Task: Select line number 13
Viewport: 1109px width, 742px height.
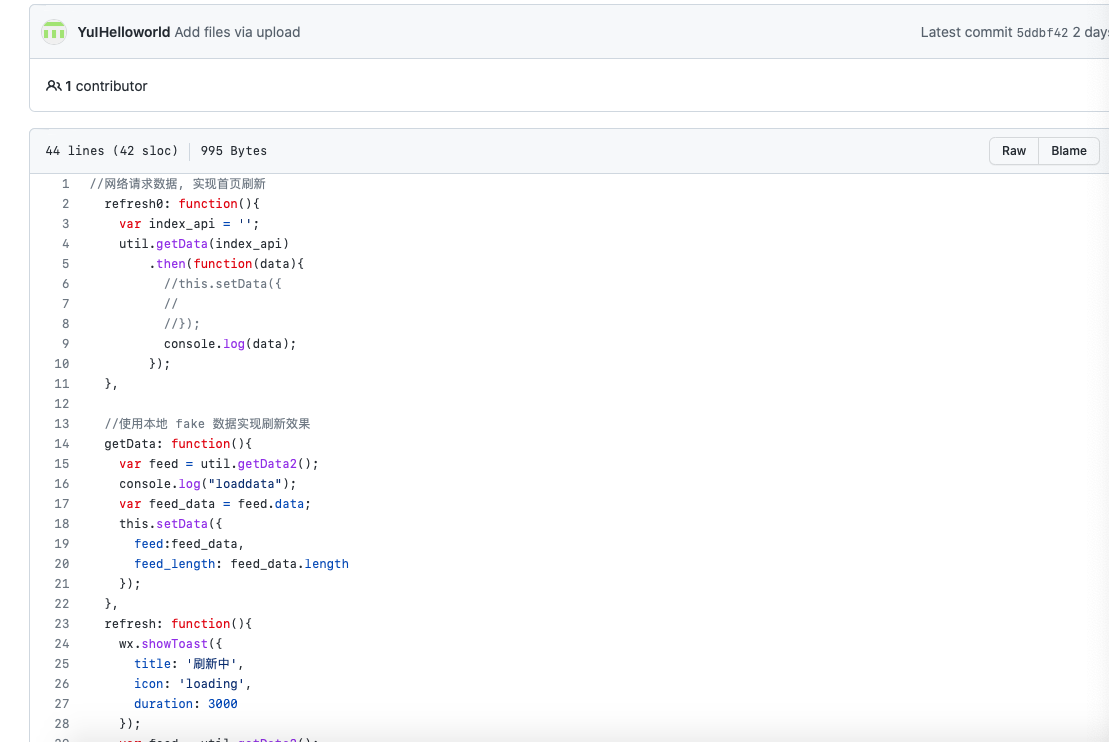Action: pos(62,424)
